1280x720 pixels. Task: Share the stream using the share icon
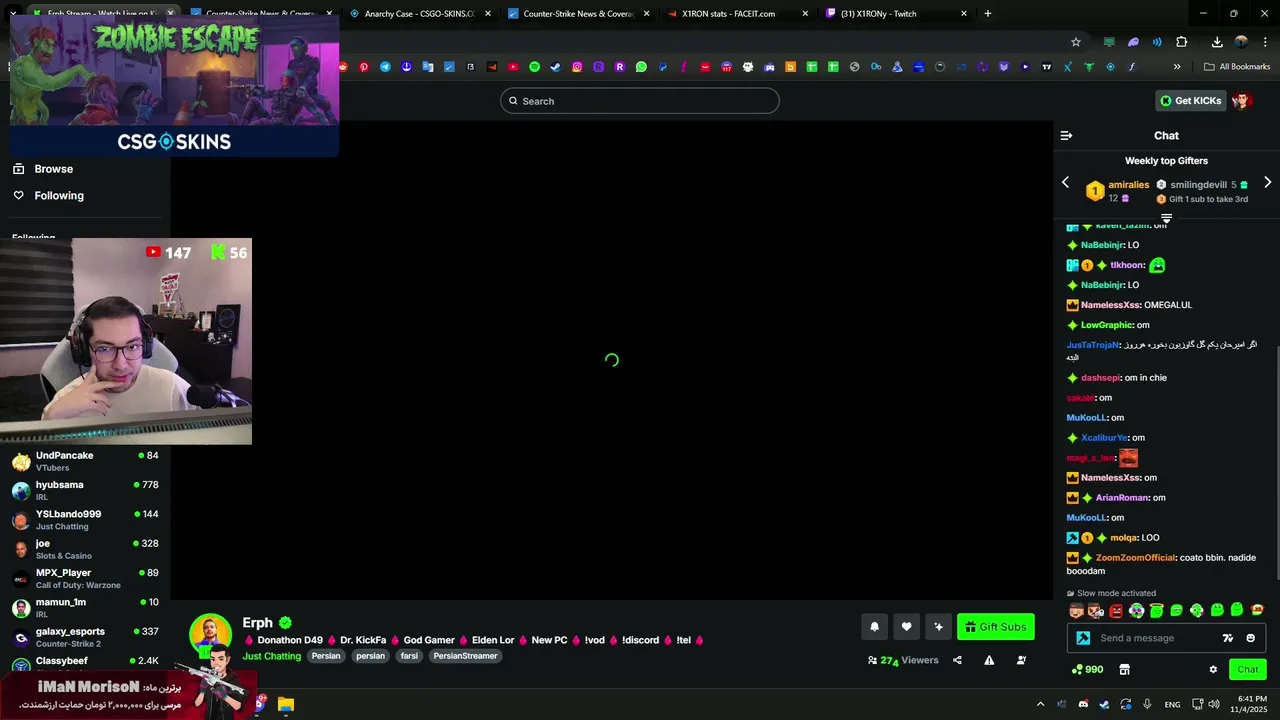(x=957, y=660)
